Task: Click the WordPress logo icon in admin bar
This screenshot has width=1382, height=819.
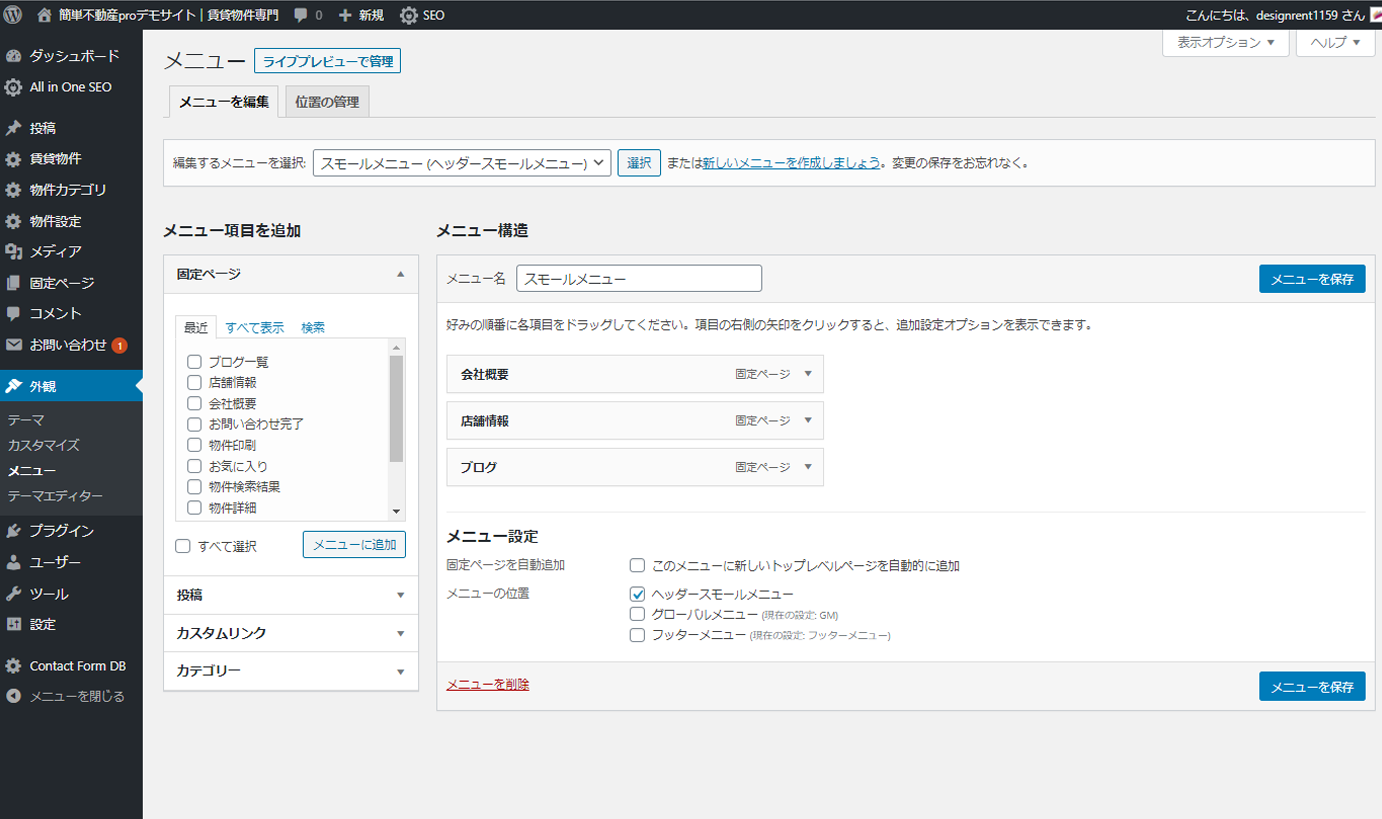Action: tap(13, 15)
